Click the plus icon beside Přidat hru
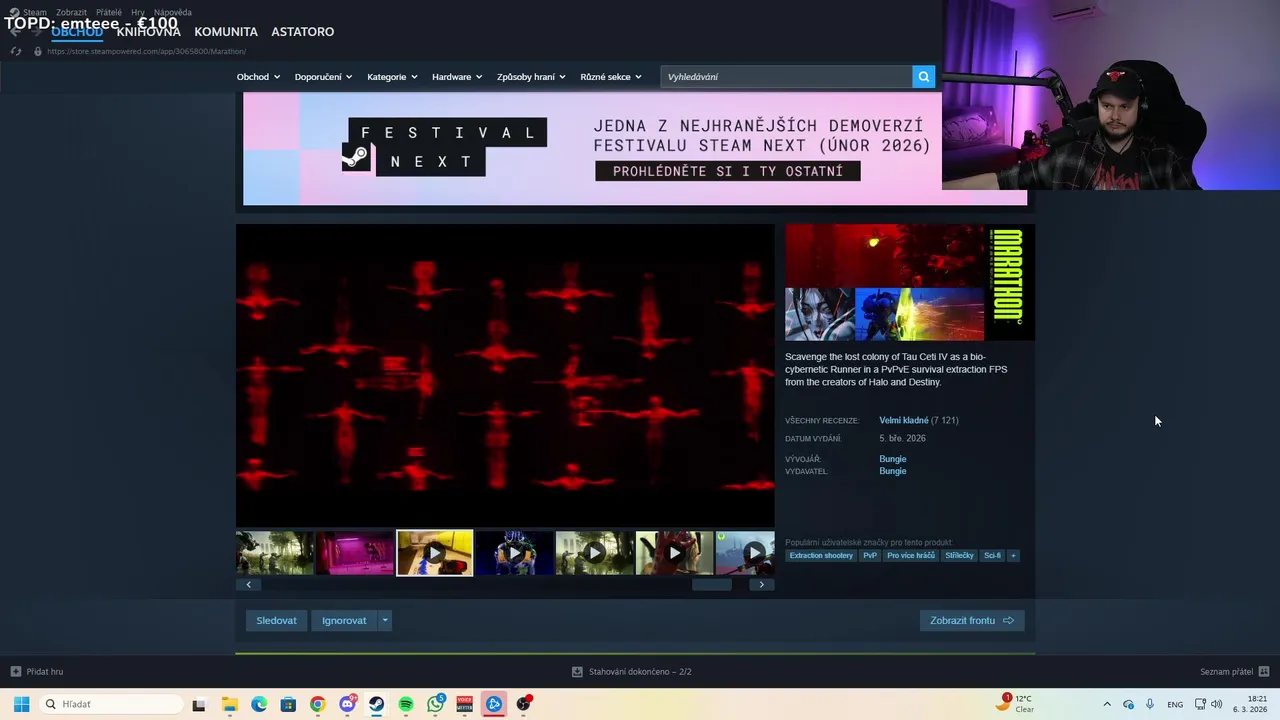The width and height of the screenshot is (1280, 720). click(15, 672)
